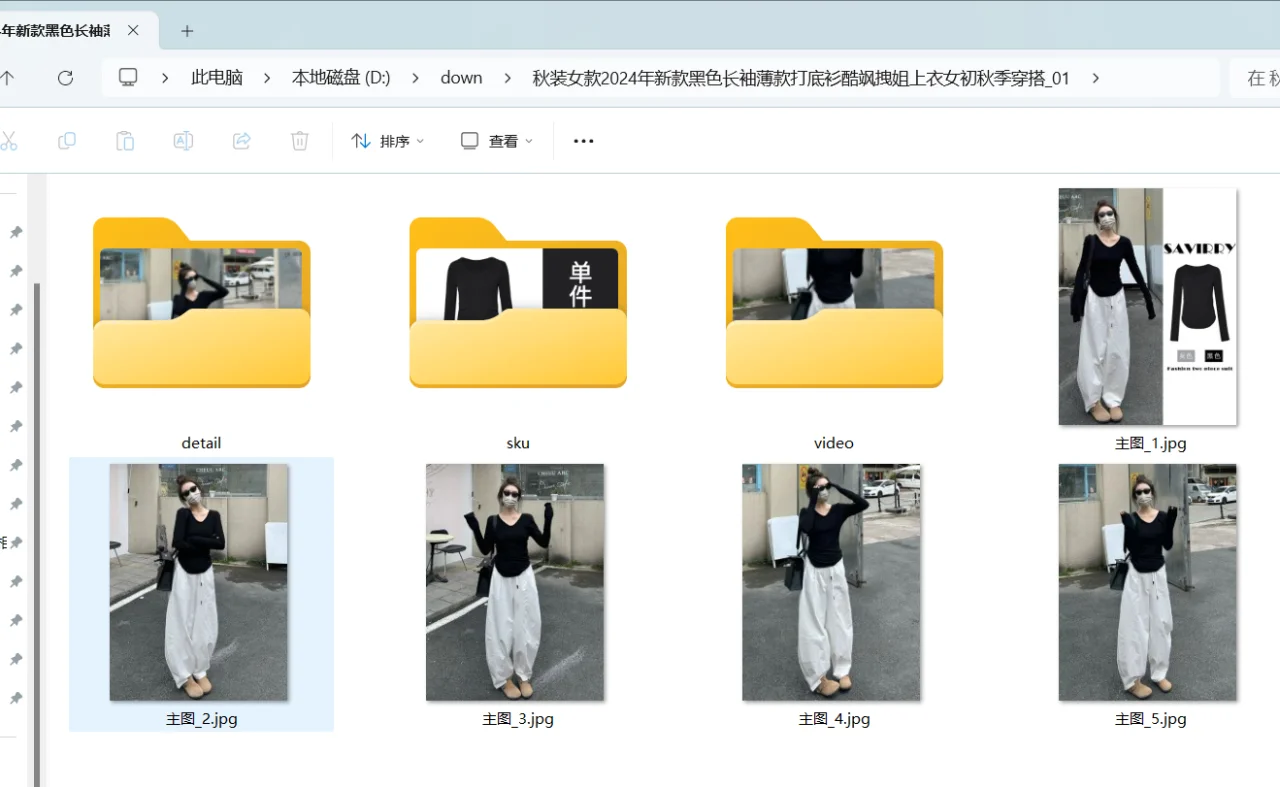Viewport: 1280px width, 787px height.
Task: Open the new tab with the plus icon
Action: tap(186, 31)
